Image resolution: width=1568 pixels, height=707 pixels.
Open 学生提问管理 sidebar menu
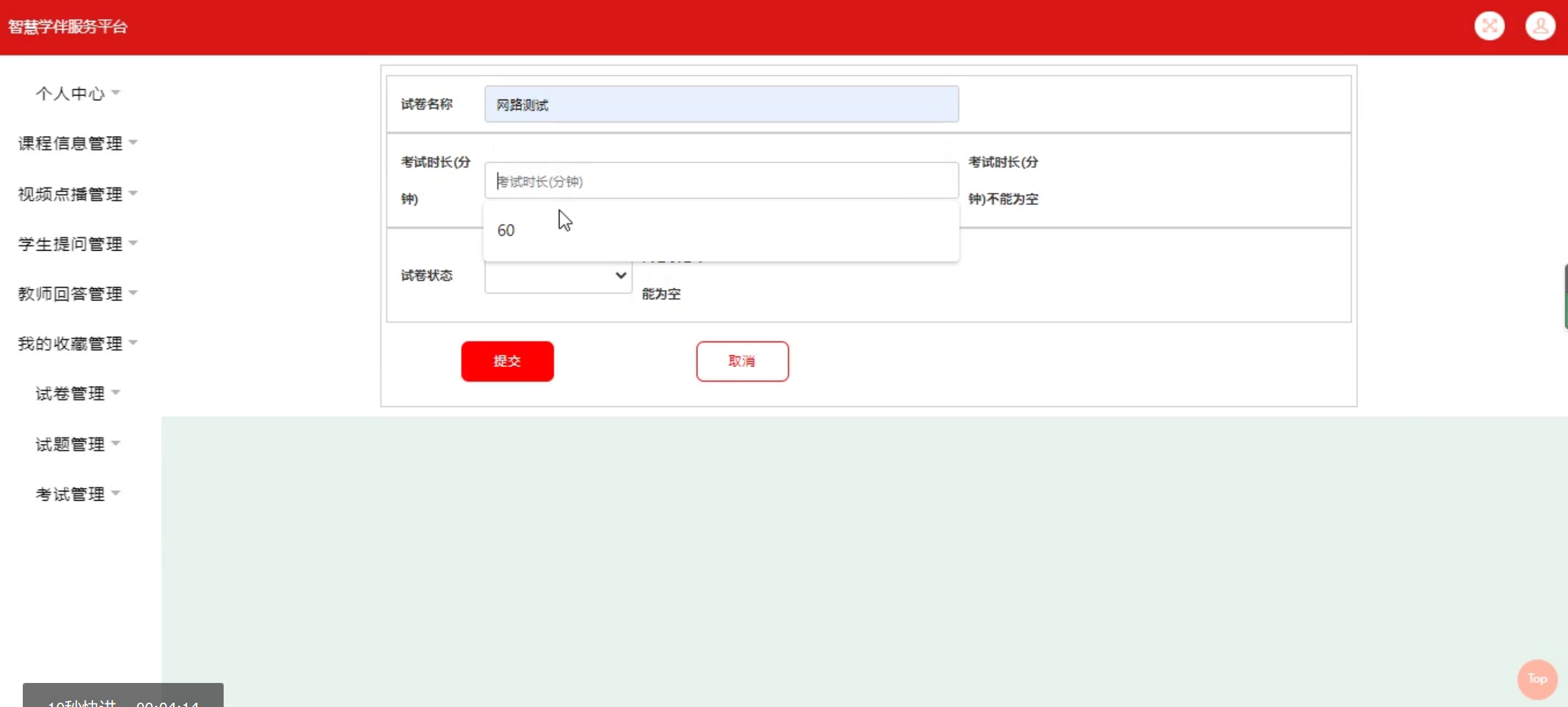point(70,244)
